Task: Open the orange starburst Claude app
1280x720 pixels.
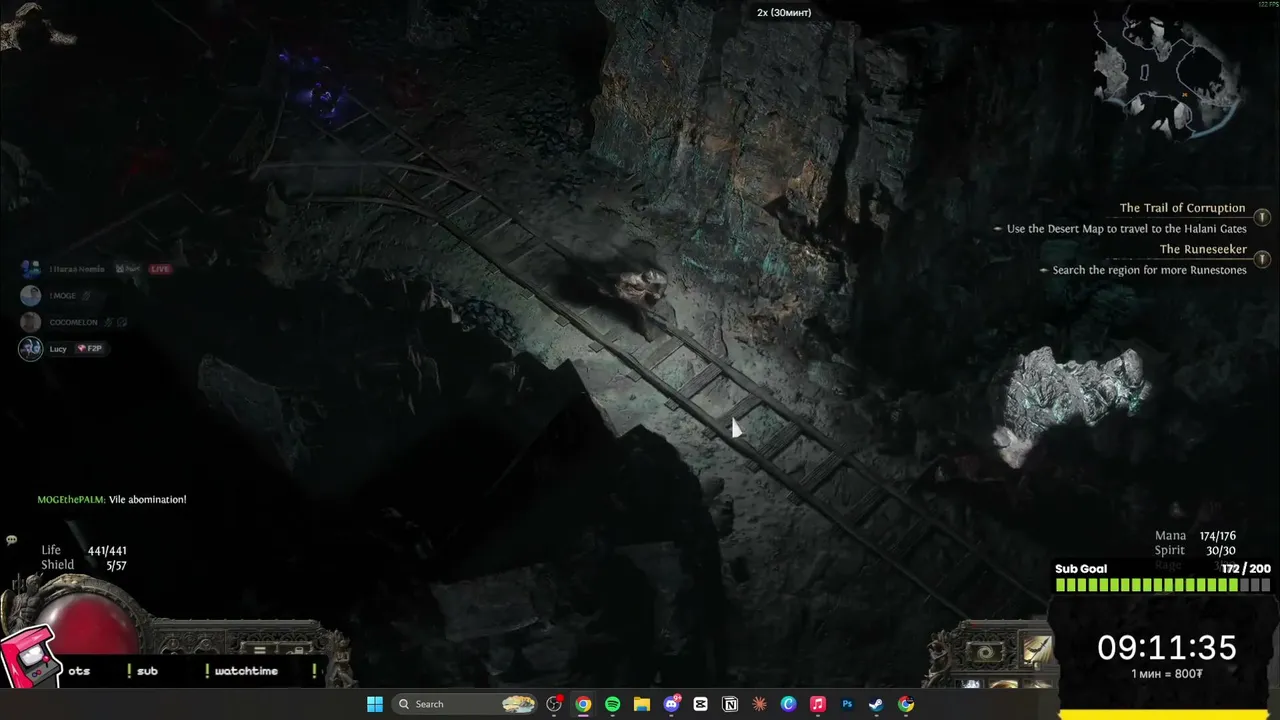Action: click(x=759, y=704)
